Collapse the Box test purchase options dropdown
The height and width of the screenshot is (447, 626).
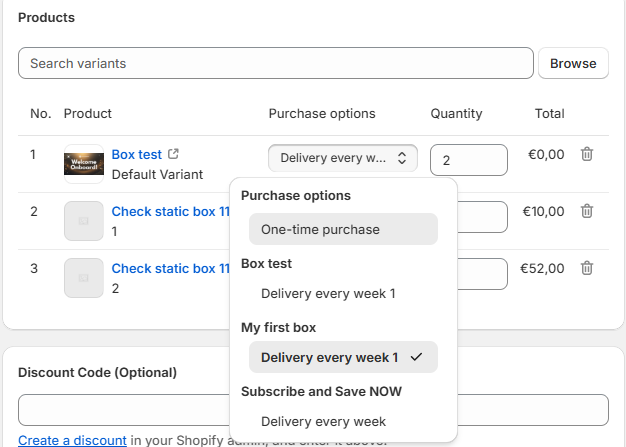(343, 158)
